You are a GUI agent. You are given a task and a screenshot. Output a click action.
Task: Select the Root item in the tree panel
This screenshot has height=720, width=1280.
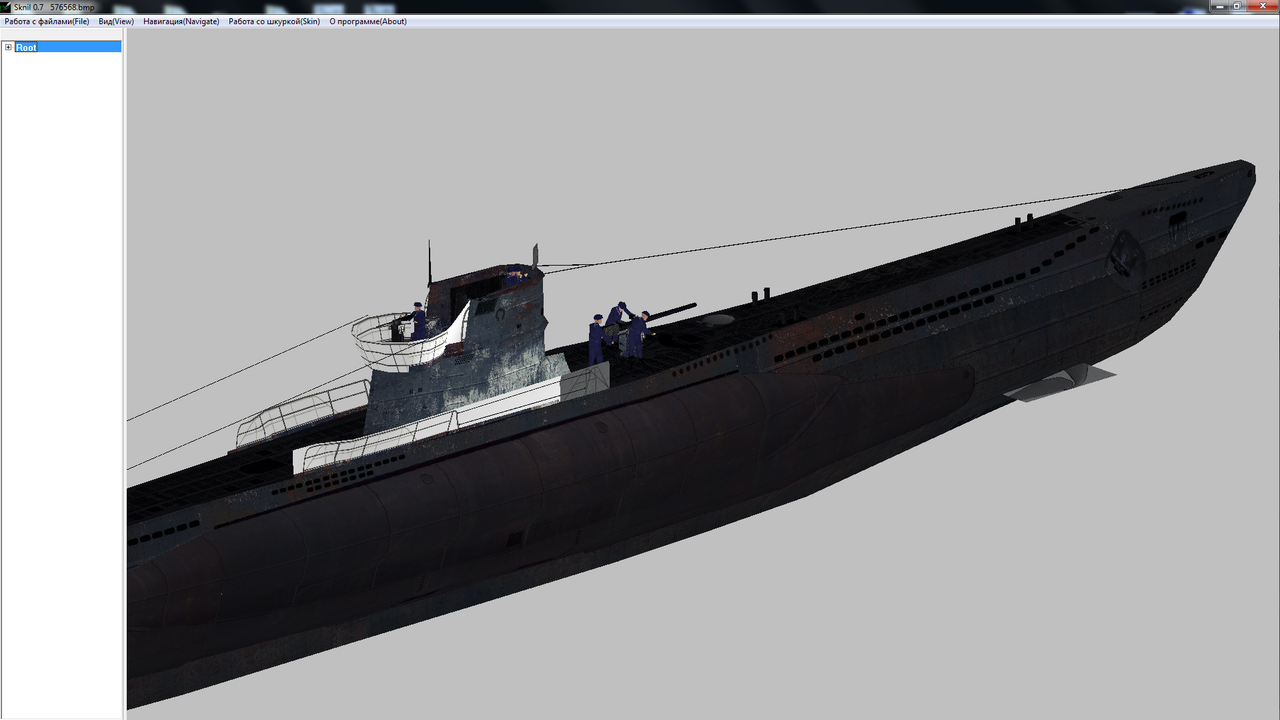(x=25, y=47)
